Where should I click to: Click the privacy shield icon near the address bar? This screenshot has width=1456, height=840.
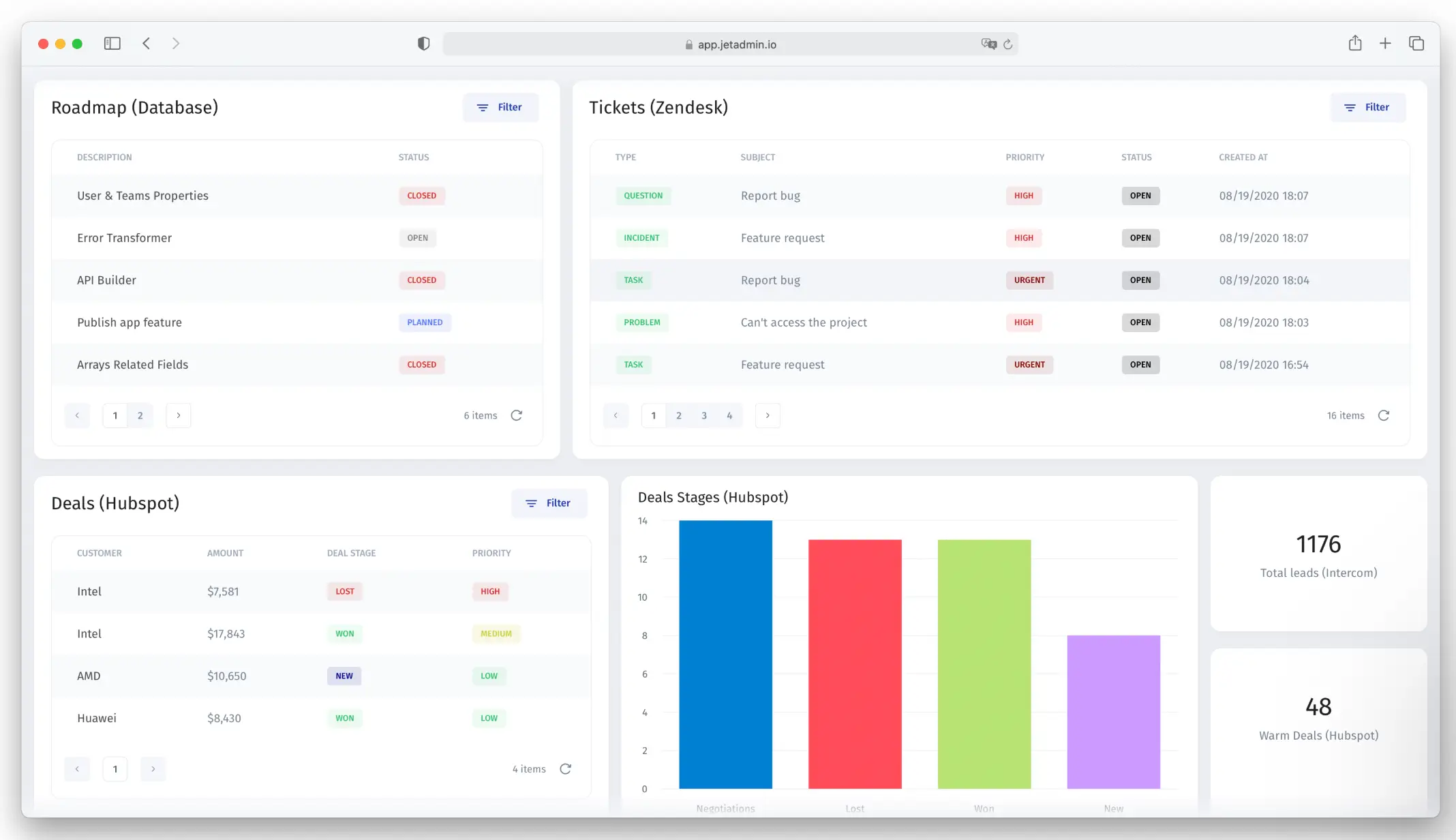pyautogui.click(x=423, y=43)
